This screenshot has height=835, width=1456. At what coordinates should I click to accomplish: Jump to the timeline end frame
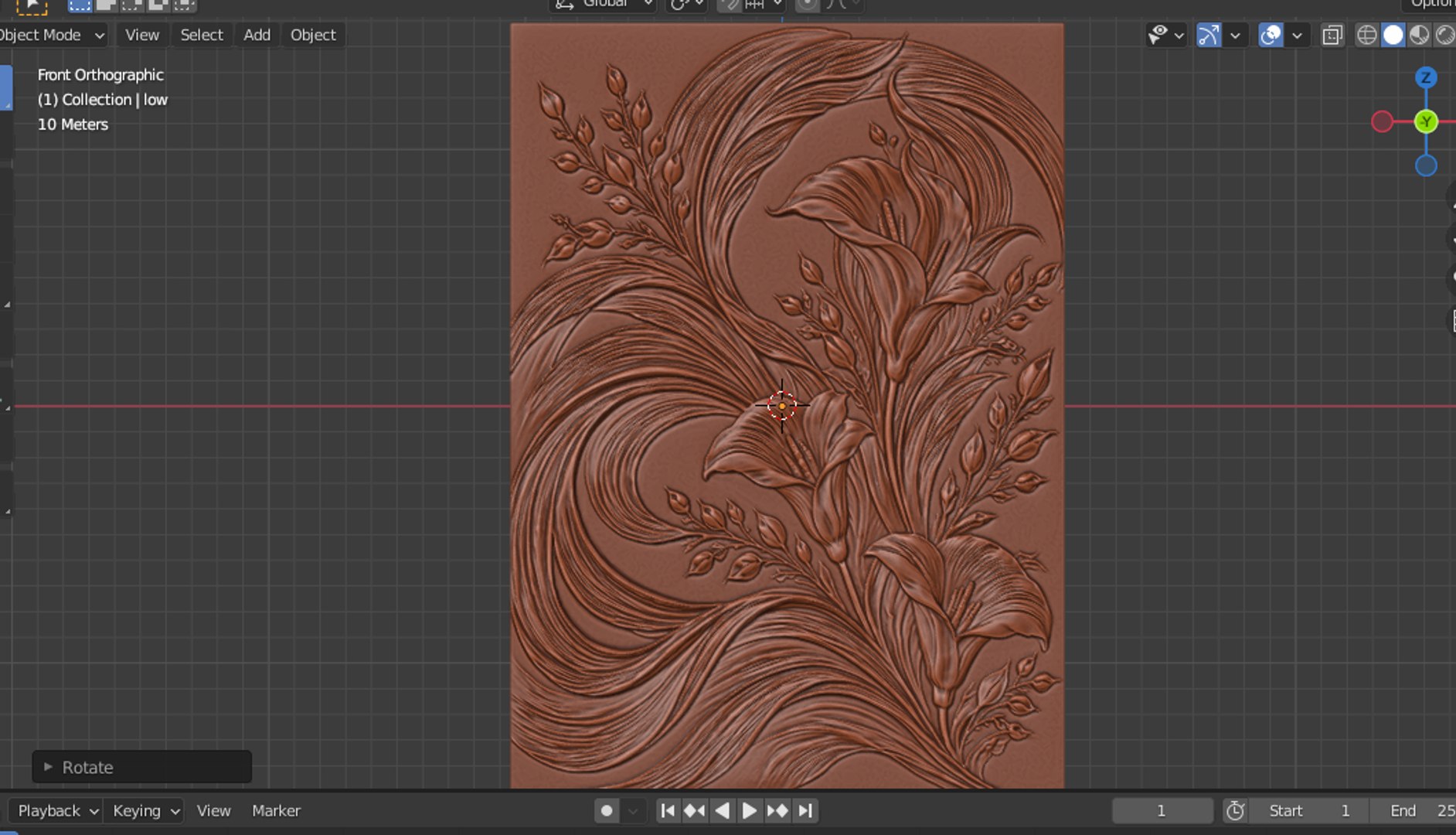805,810
